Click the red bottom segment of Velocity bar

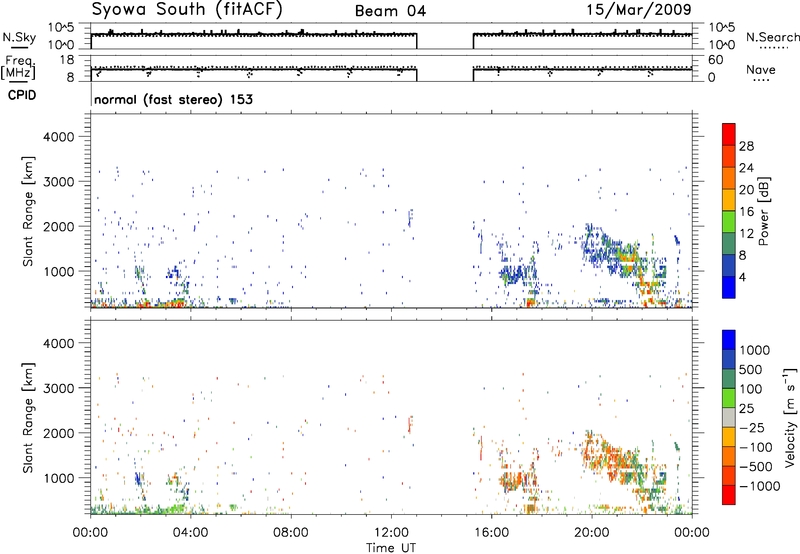click(729, 495)
